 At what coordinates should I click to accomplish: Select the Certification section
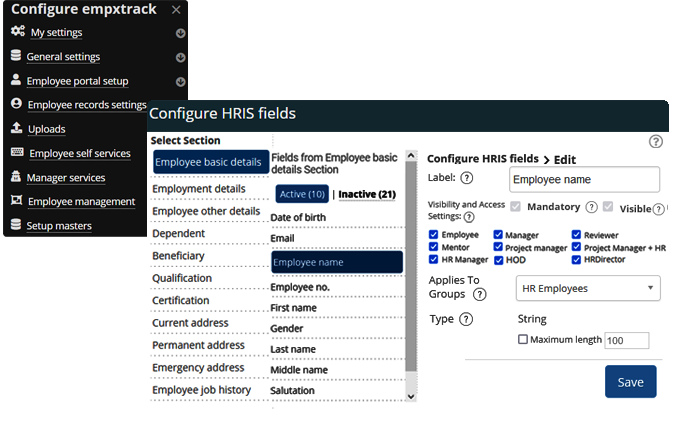[x=181, y=301]
